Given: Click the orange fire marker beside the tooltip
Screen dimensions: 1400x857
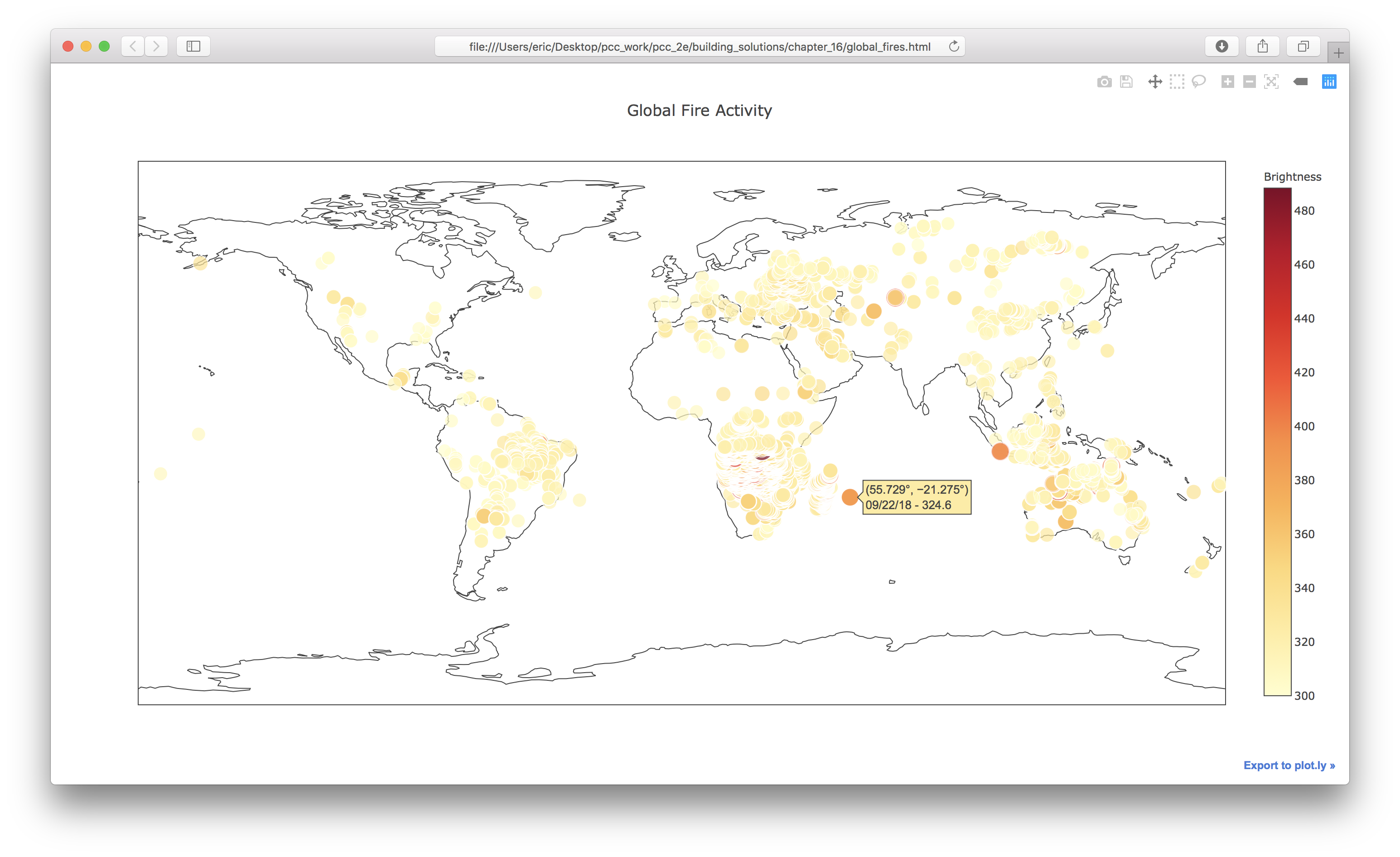Looking at the screenshot, I should [850, 497].
